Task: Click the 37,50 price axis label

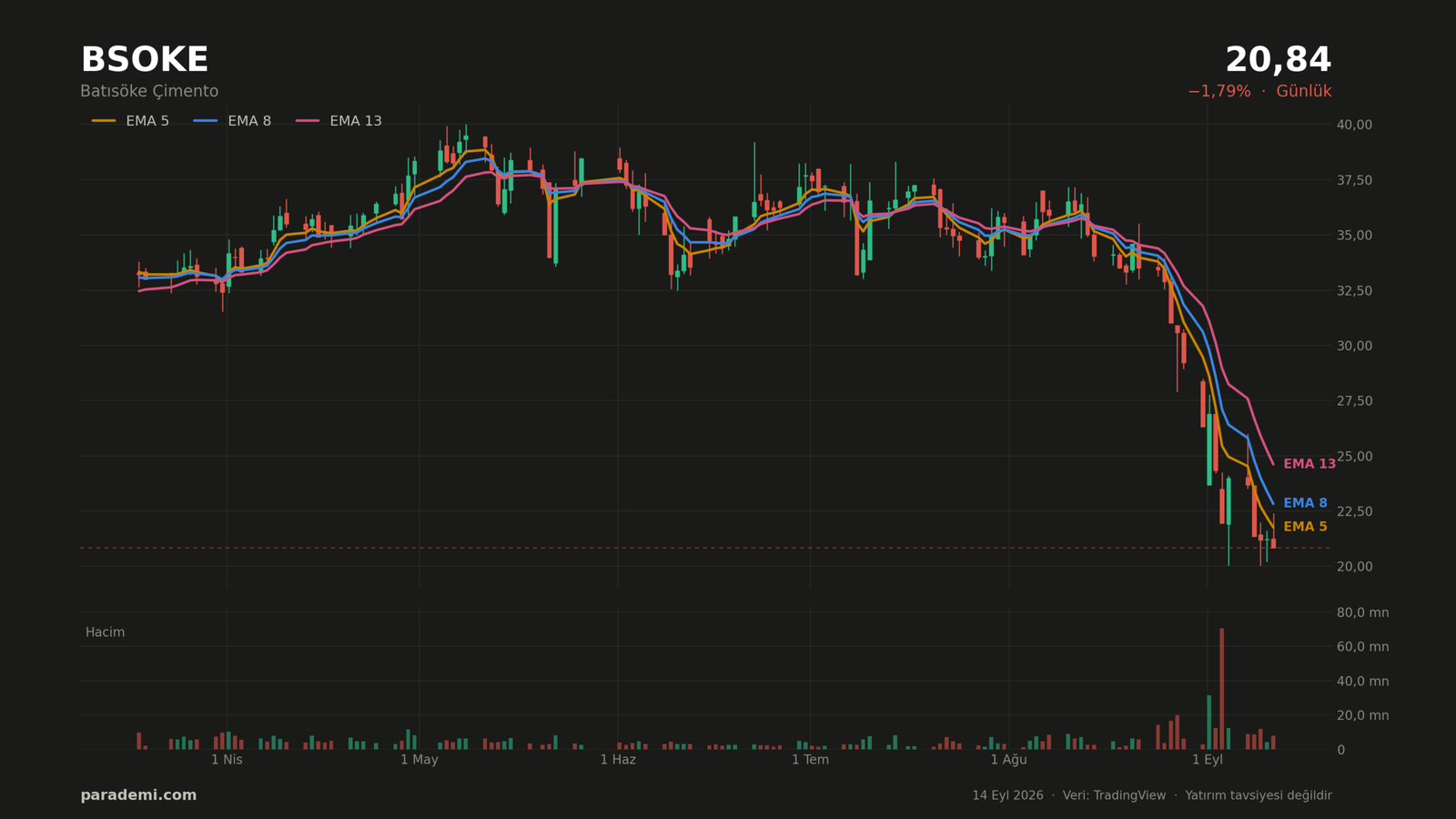Action: pos(1355,180)
